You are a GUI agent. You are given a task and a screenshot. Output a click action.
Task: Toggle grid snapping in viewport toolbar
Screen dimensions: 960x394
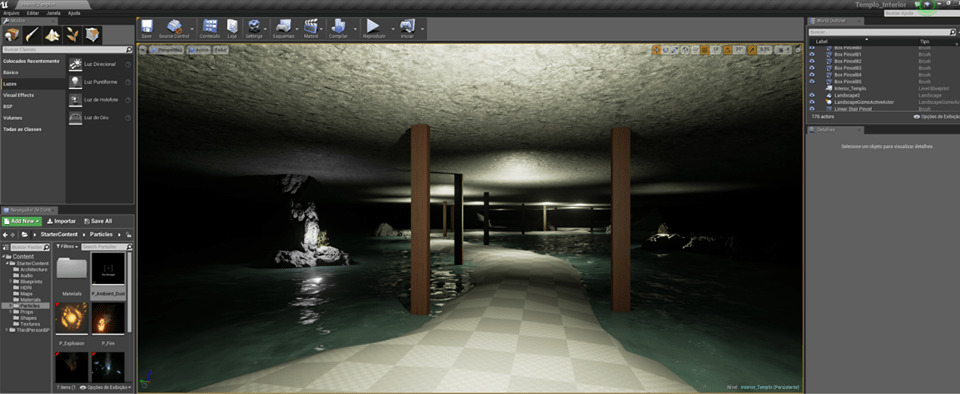(705, 50)
